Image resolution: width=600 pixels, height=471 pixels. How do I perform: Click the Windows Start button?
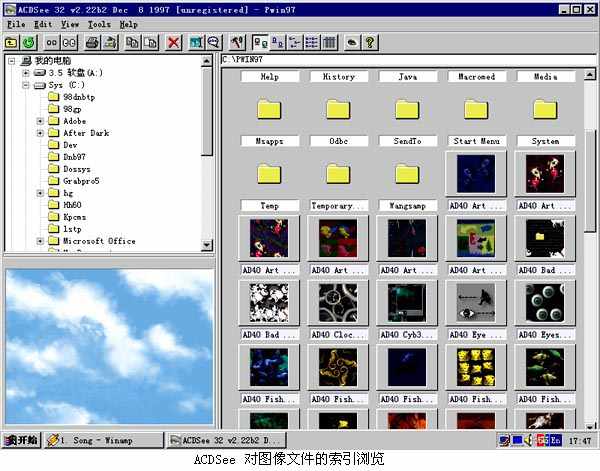click(x=21, y=440)
